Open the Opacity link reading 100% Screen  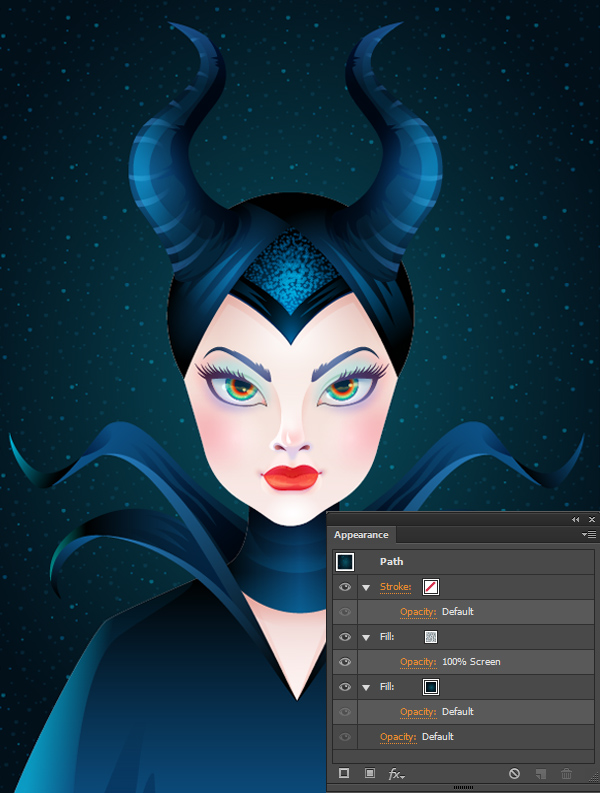pos(418,662)
